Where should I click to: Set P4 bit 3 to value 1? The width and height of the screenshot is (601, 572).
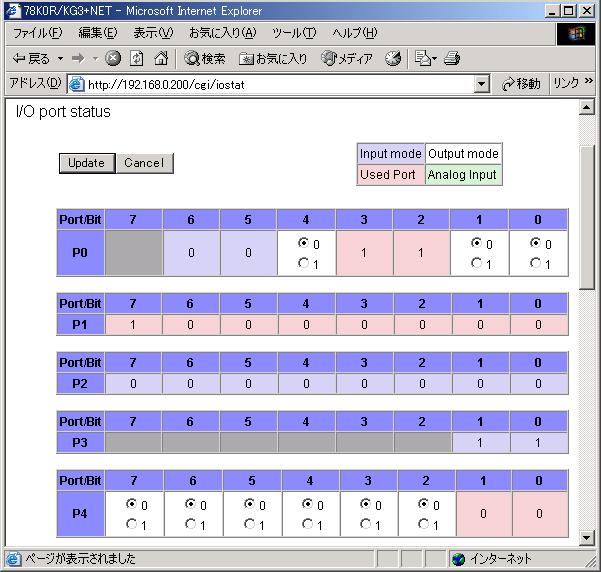pyautogui.click(x=366, y=524)
